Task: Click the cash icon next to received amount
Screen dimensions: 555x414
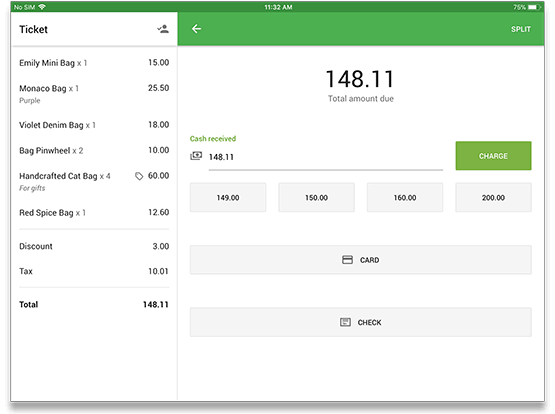Action: click(x=196, y=156)
